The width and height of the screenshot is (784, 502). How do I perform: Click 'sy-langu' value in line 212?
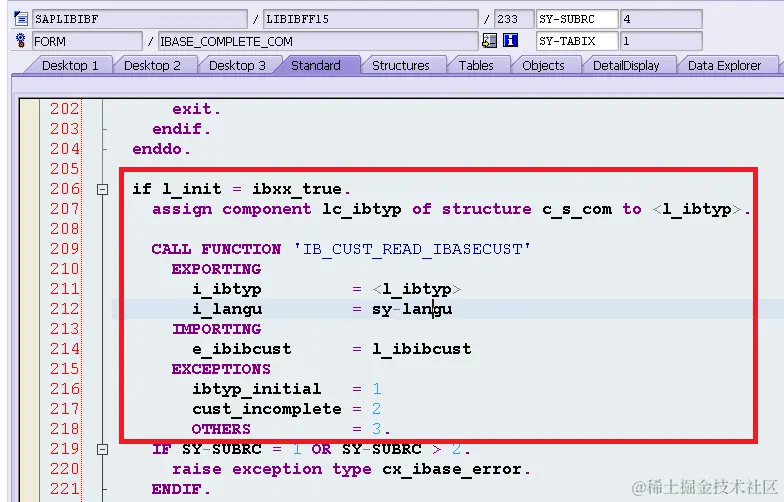(412, 309)
